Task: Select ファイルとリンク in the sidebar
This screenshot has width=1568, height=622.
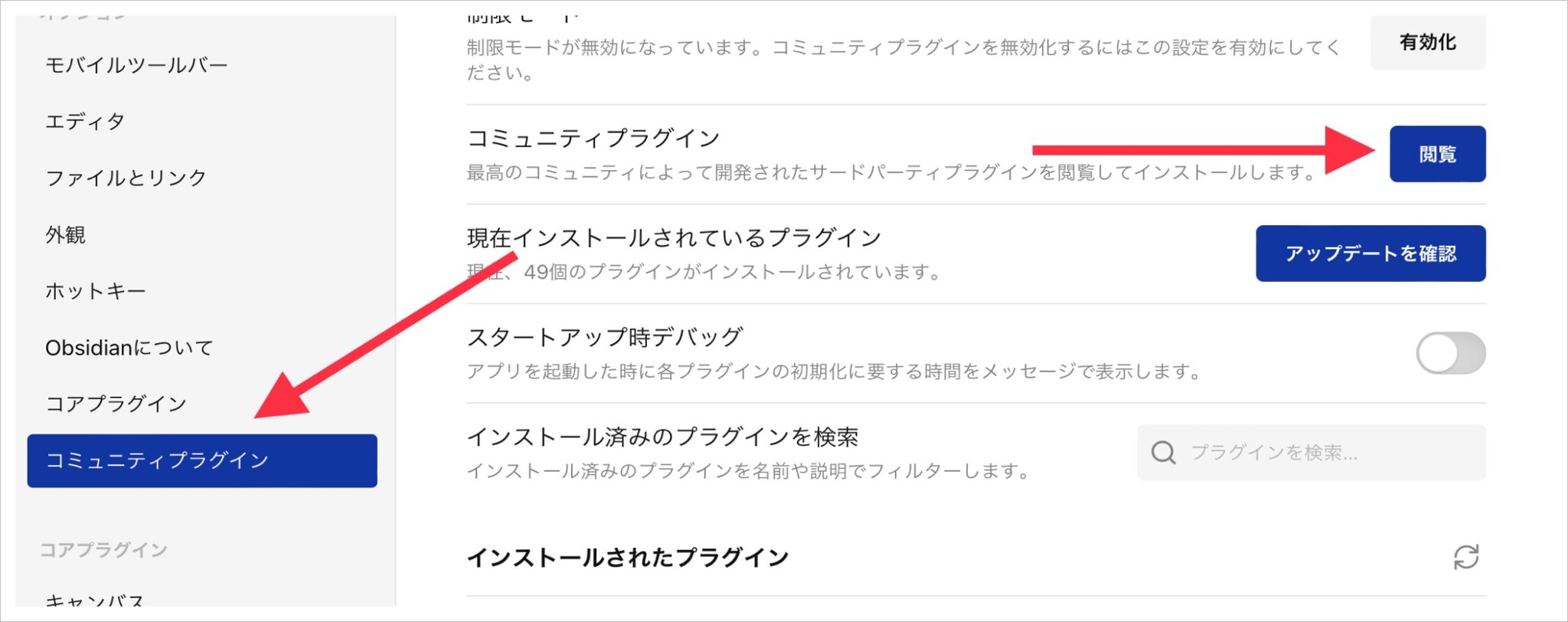Action: (x=126, y=178)
